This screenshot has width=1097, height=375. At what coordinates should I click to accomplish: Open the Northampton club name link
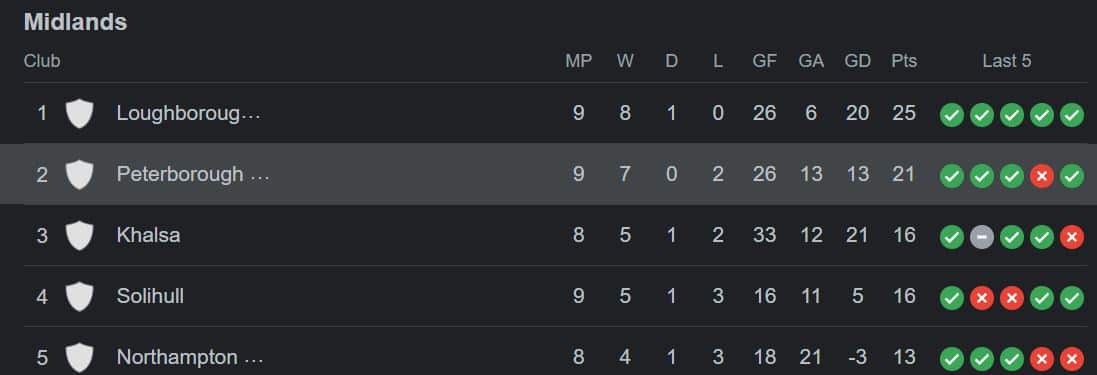(190, 357)
